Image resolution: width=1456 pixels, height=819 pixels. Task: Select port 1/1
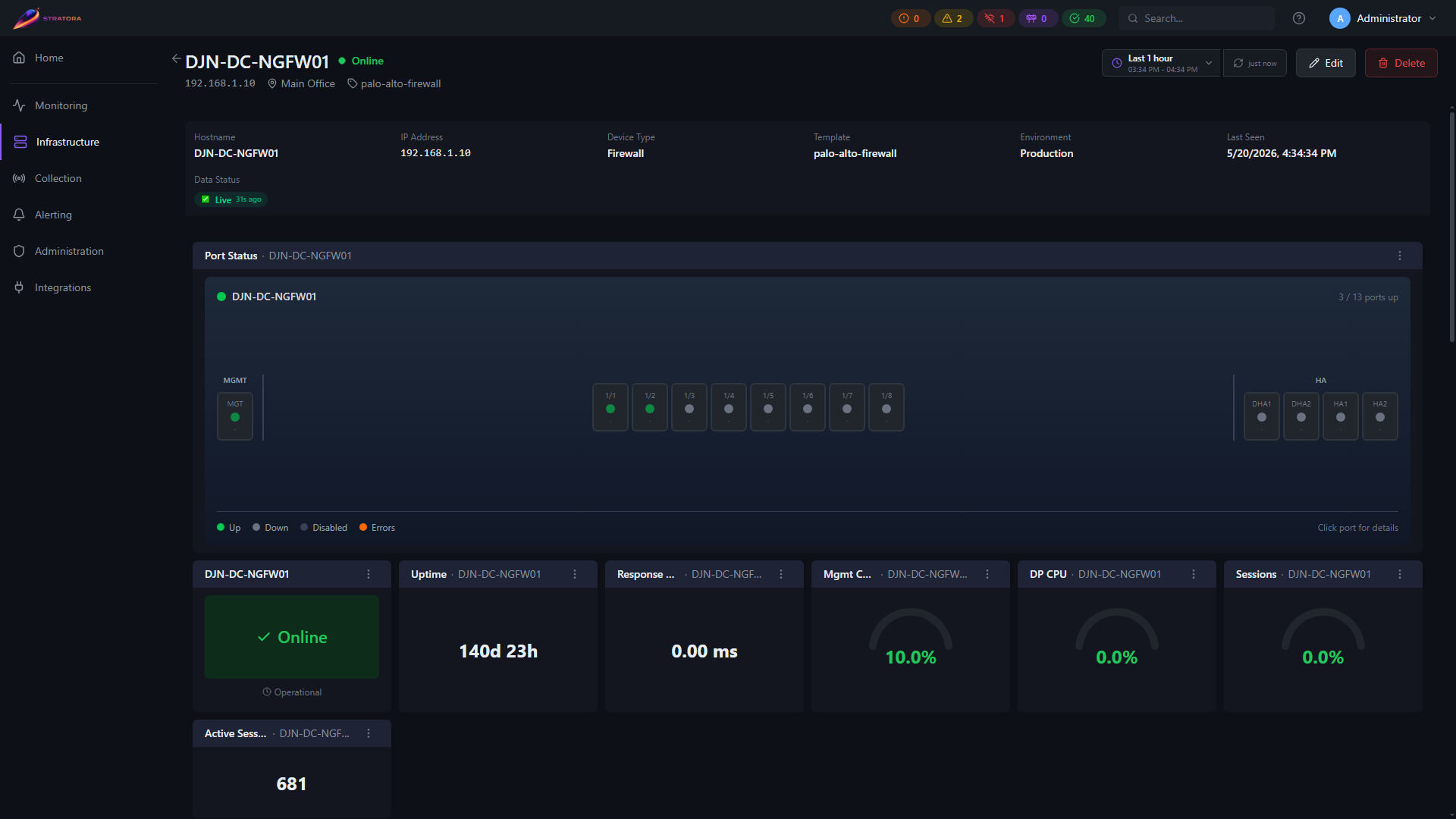[610, 407]
